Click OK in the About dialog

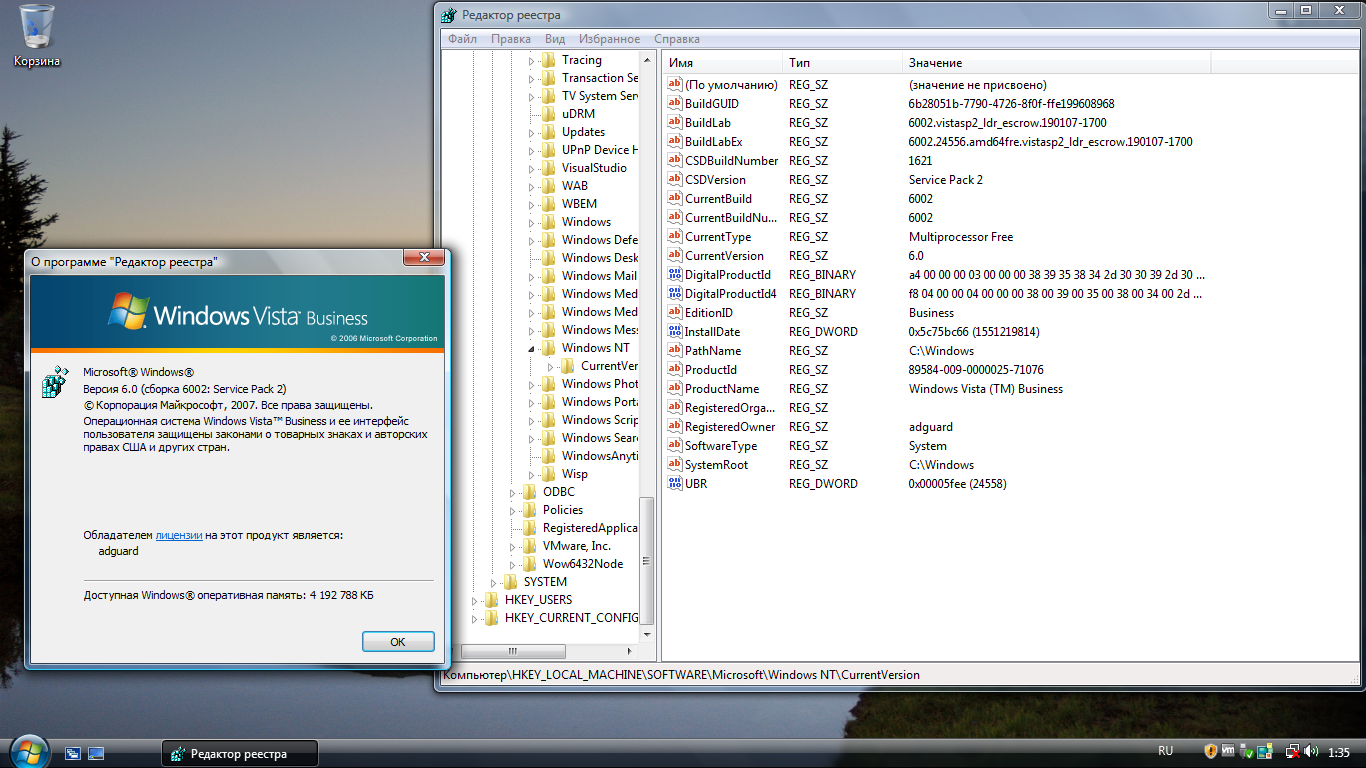click(x=398, y=642)
